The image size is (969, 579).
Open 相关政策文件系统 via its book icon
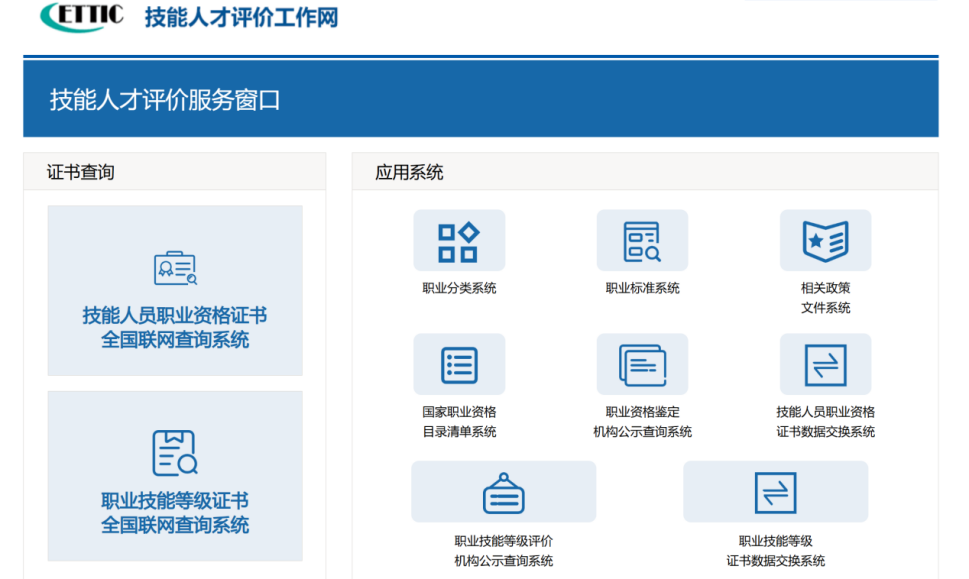point(824,240)
